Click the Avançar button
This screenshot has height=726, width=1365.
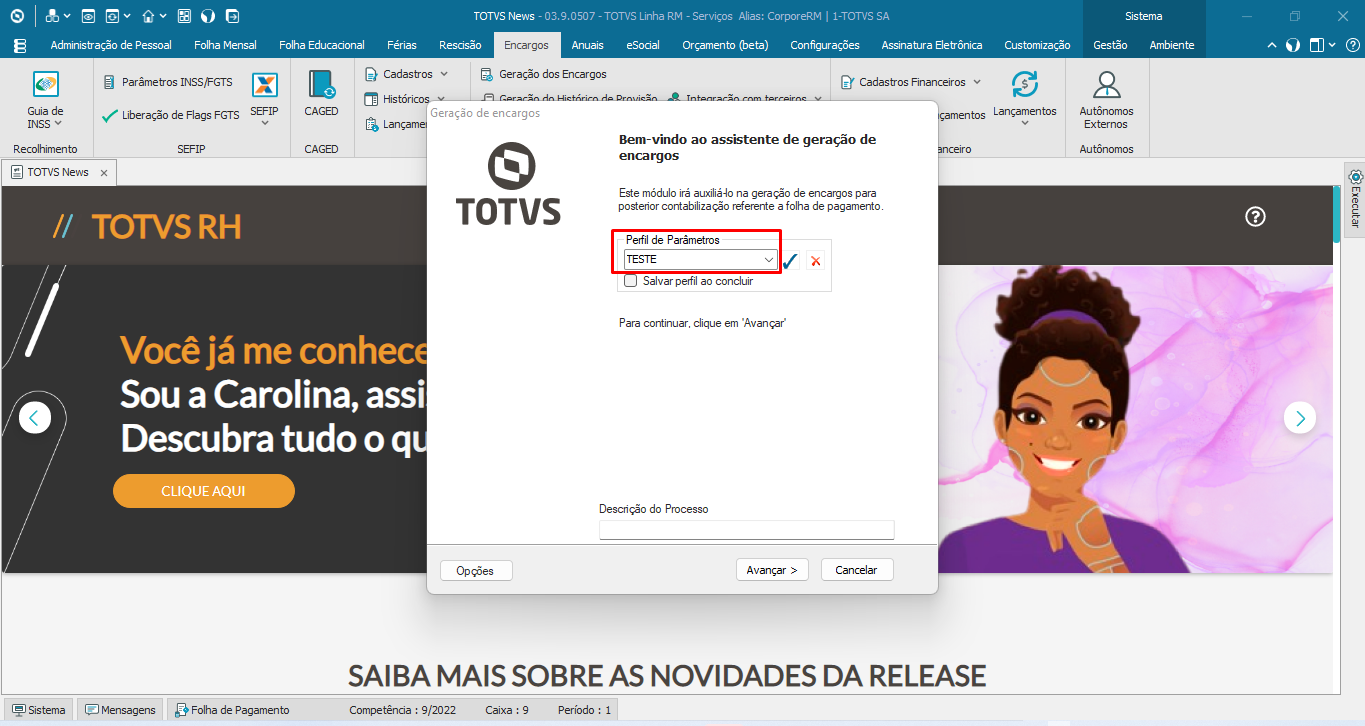pos(773,570)
